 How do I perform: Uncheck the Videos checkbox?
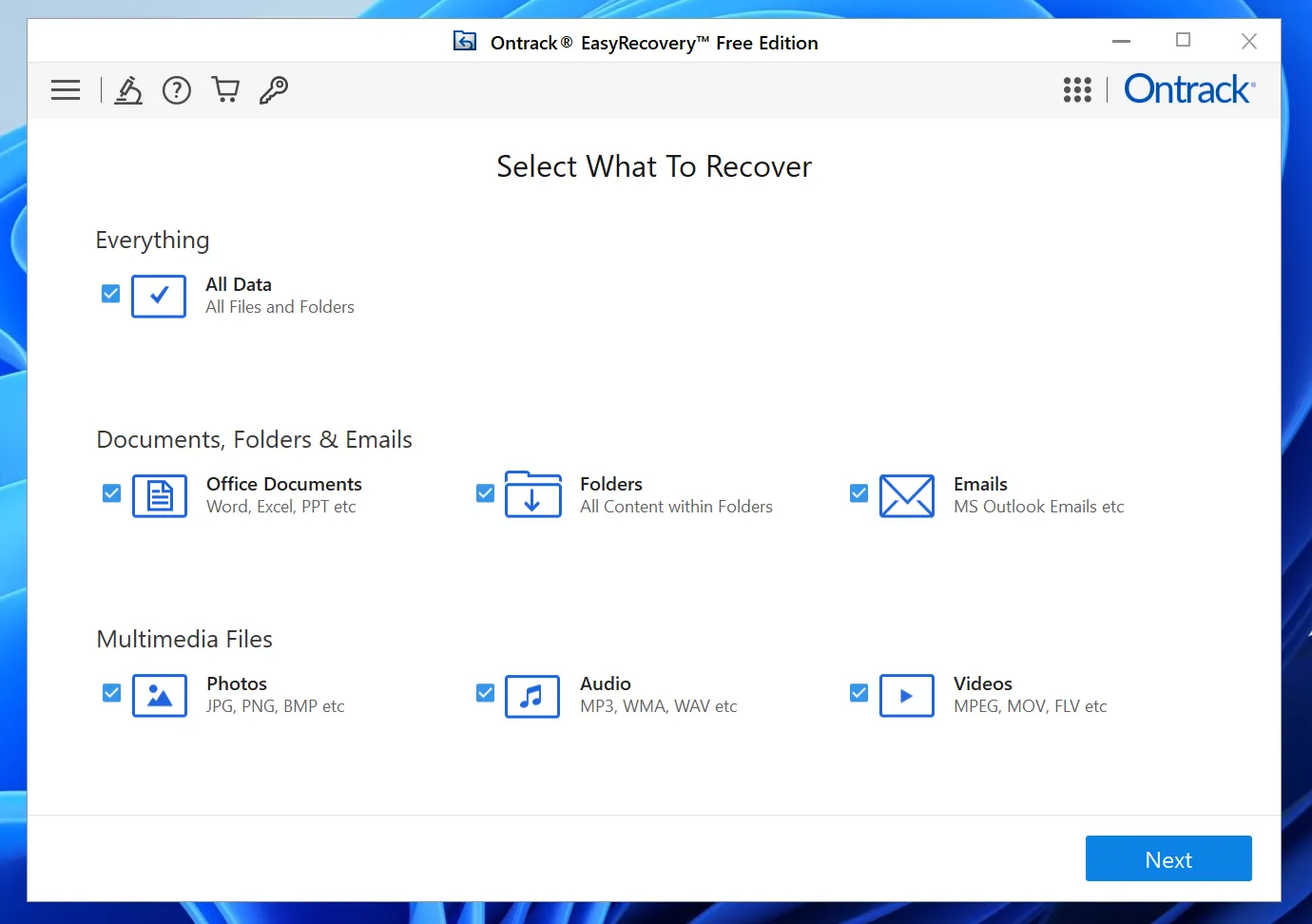click(x=859, y=693)
